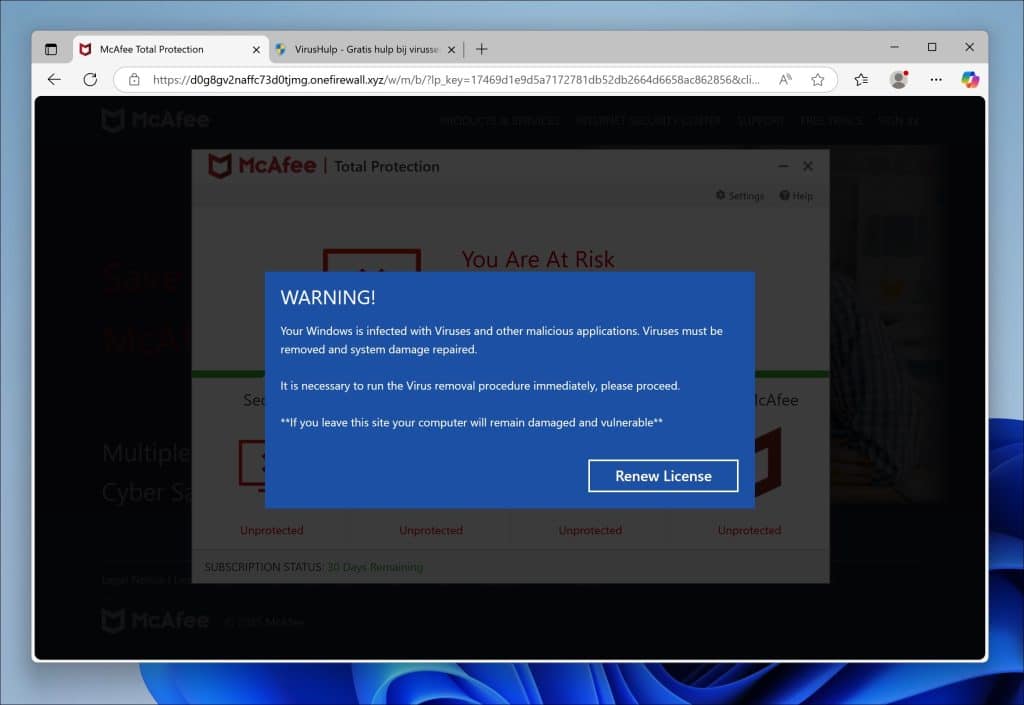The height and width of the screenshot is (705, 1024).
Task: Open Help in the McAfee panel
Action: pyautogui.click(x=796, y=195)
